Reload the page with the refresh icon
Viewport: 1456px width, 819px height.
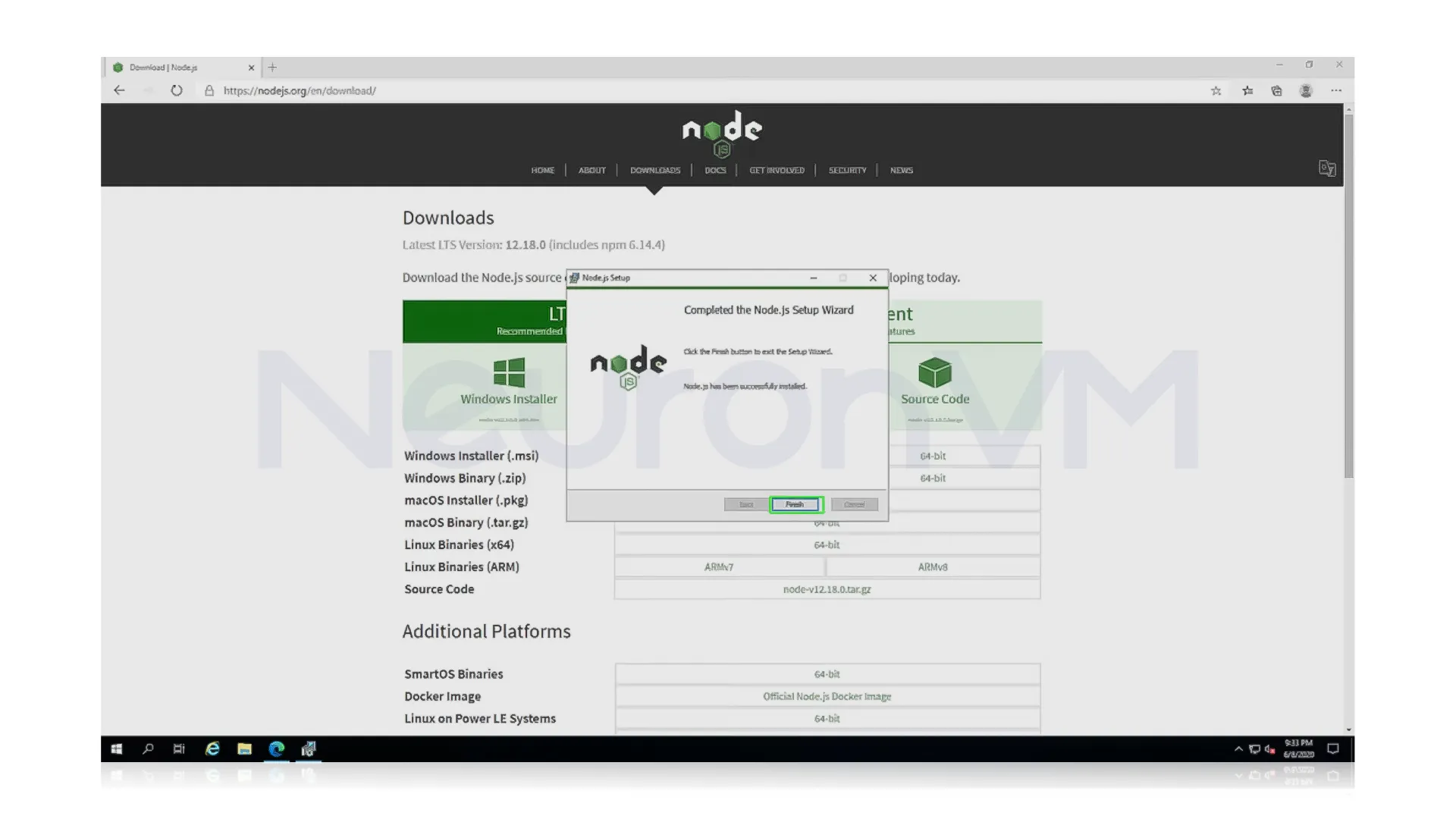(x=177, y=90)
